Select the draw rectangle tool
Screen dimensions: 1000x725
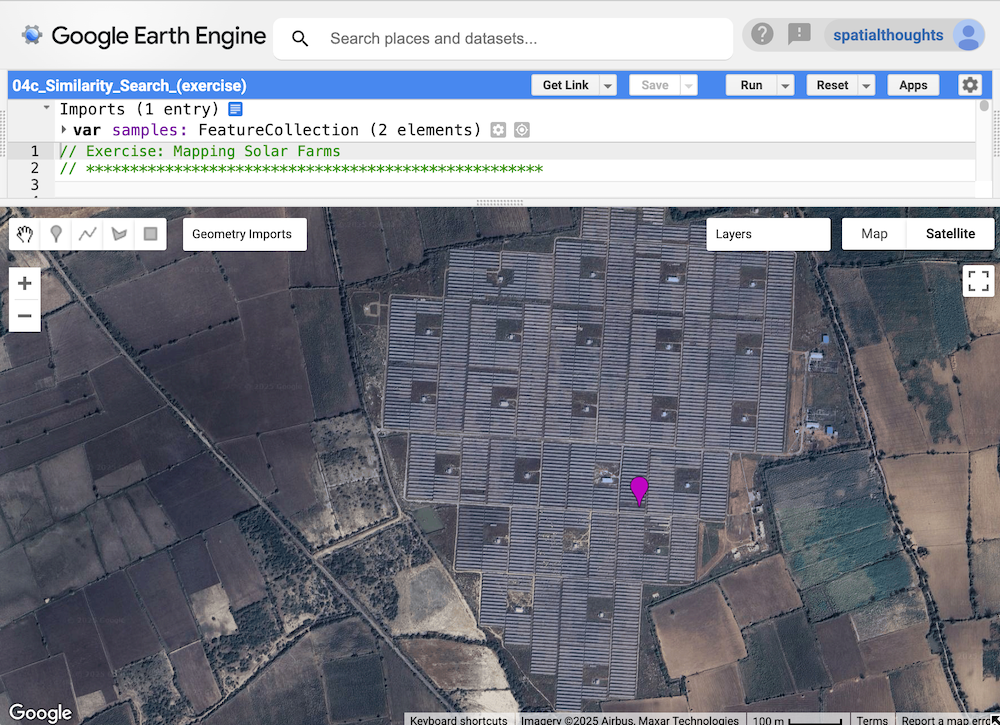150,234
